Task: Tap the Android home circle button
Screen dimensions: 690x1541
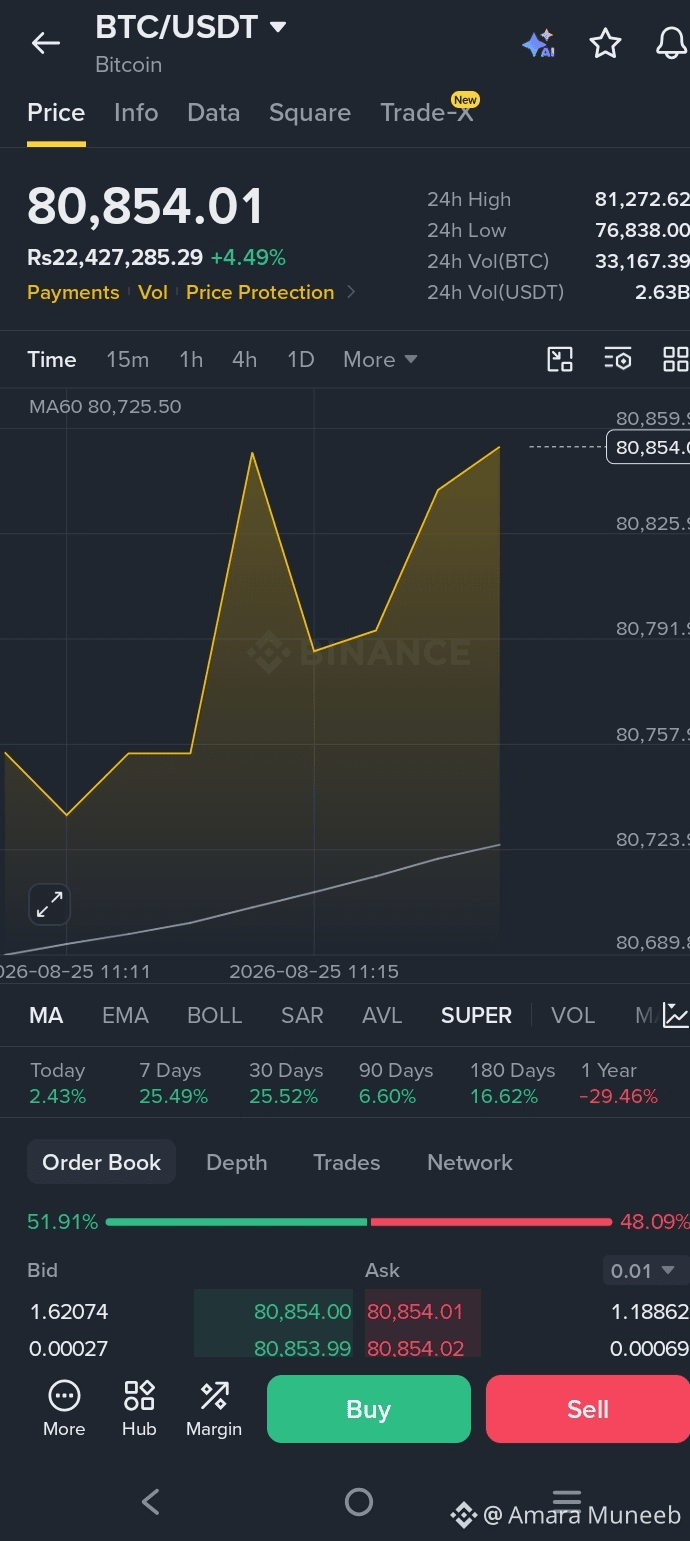Action: point(358,1501)
